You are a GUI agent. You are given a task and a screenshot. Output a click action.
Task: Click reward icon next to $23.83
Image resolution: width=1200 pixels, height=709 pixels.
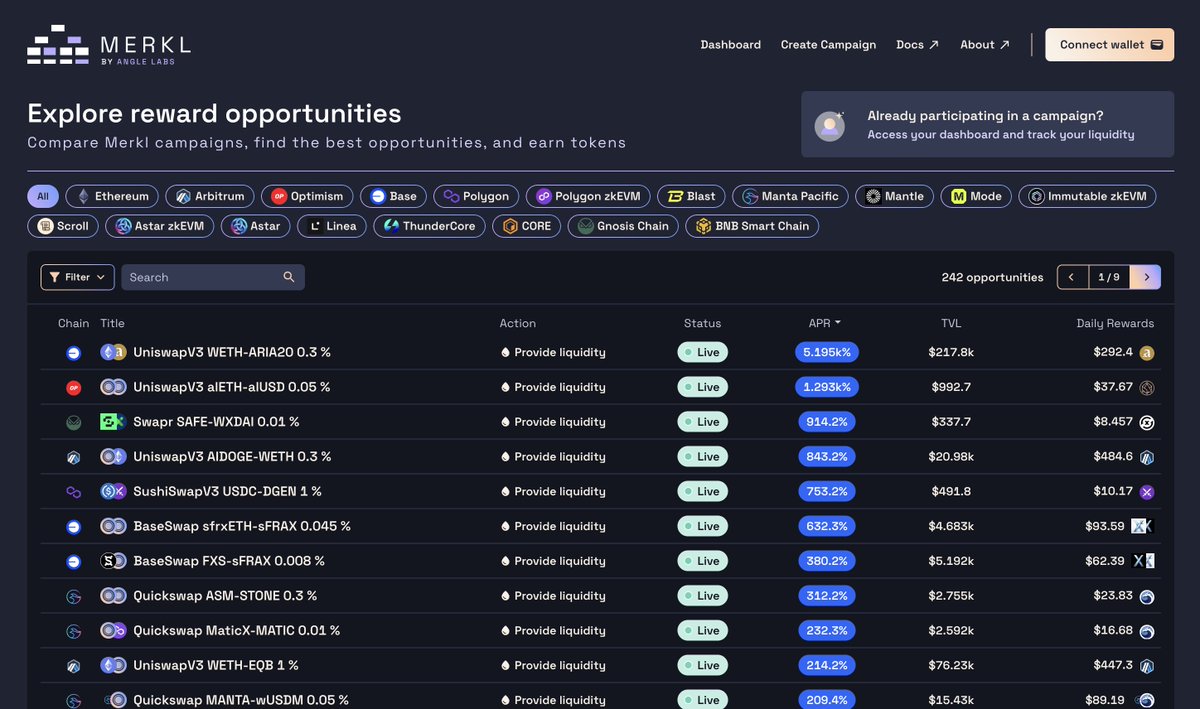pyautogui.click(x=1147, y=597)
